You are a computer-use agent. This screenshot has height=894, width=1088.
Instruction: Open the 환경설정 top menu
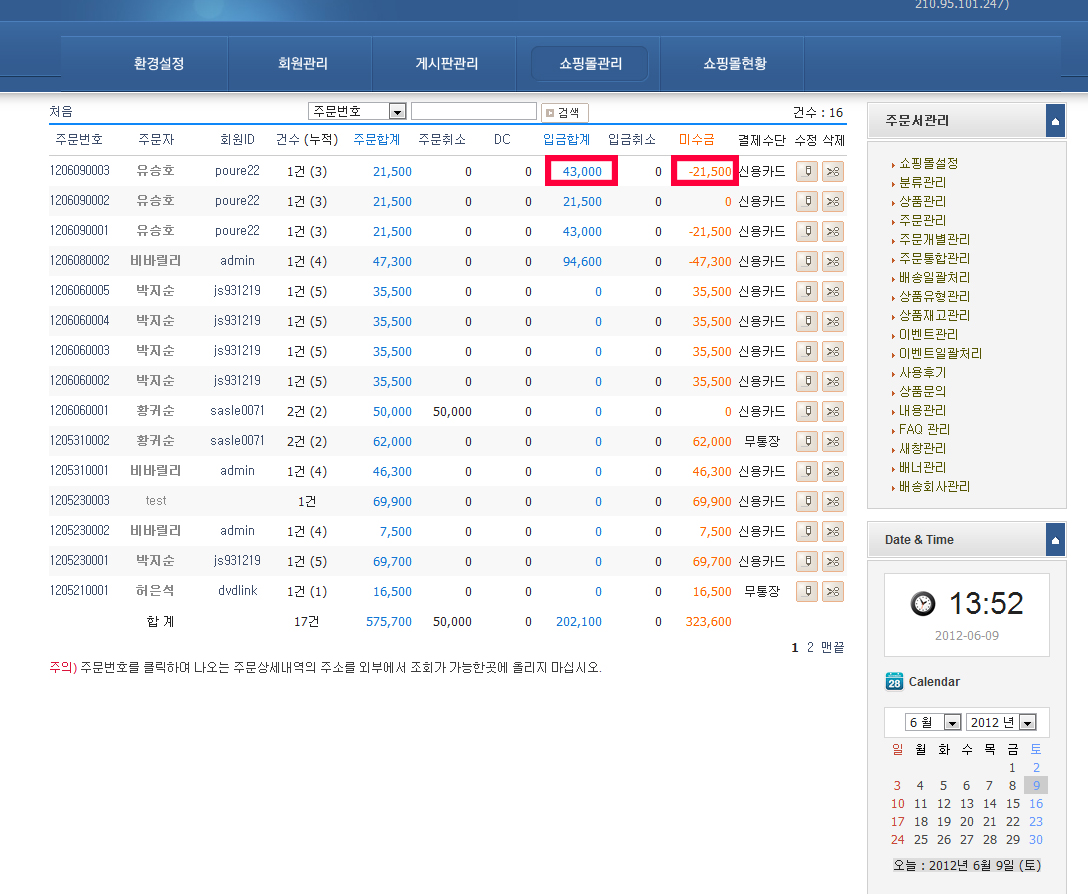point(159,63)
